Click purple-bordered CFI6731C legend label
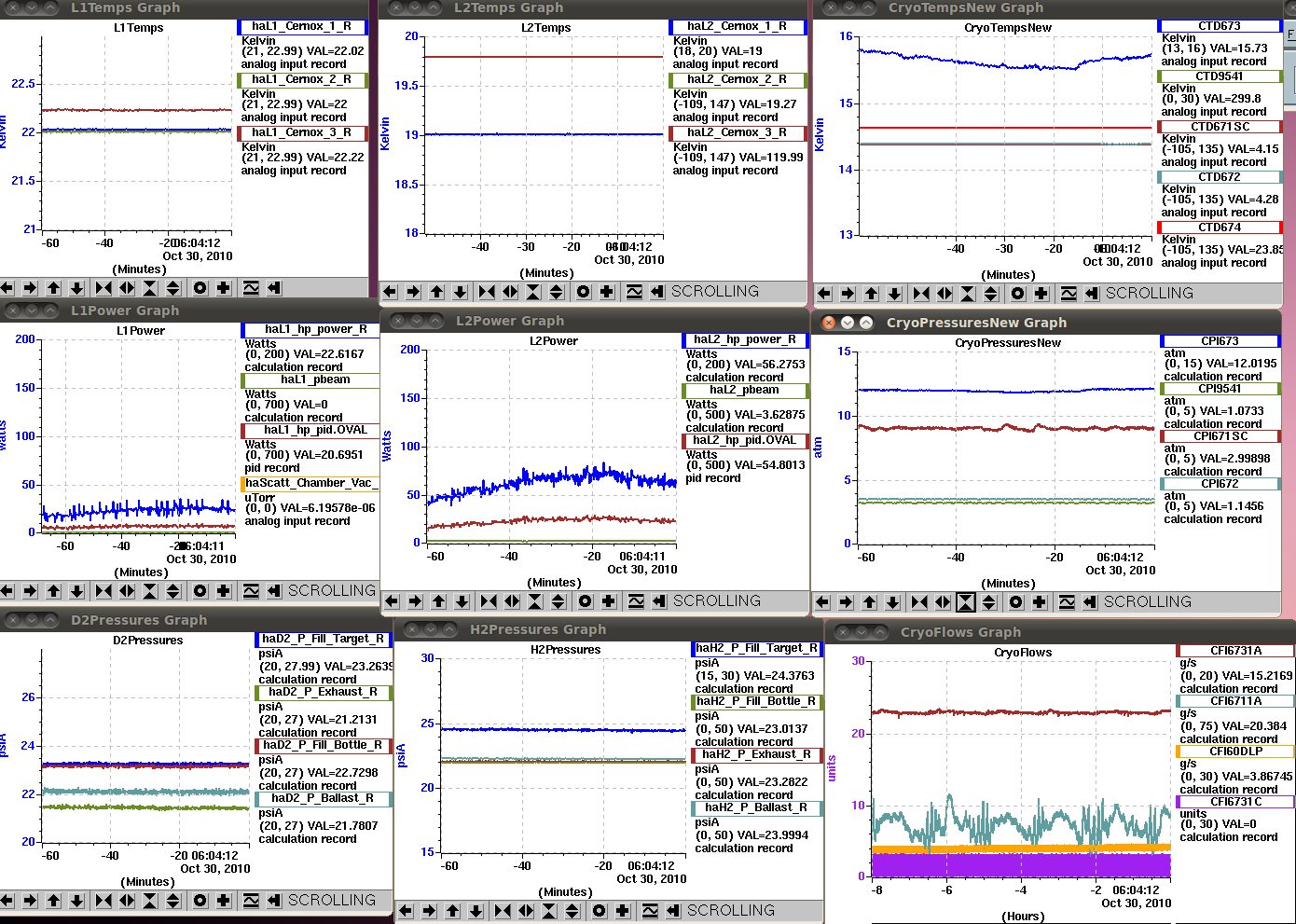This screenshot has width=1296, height=924. [1235, 802]
